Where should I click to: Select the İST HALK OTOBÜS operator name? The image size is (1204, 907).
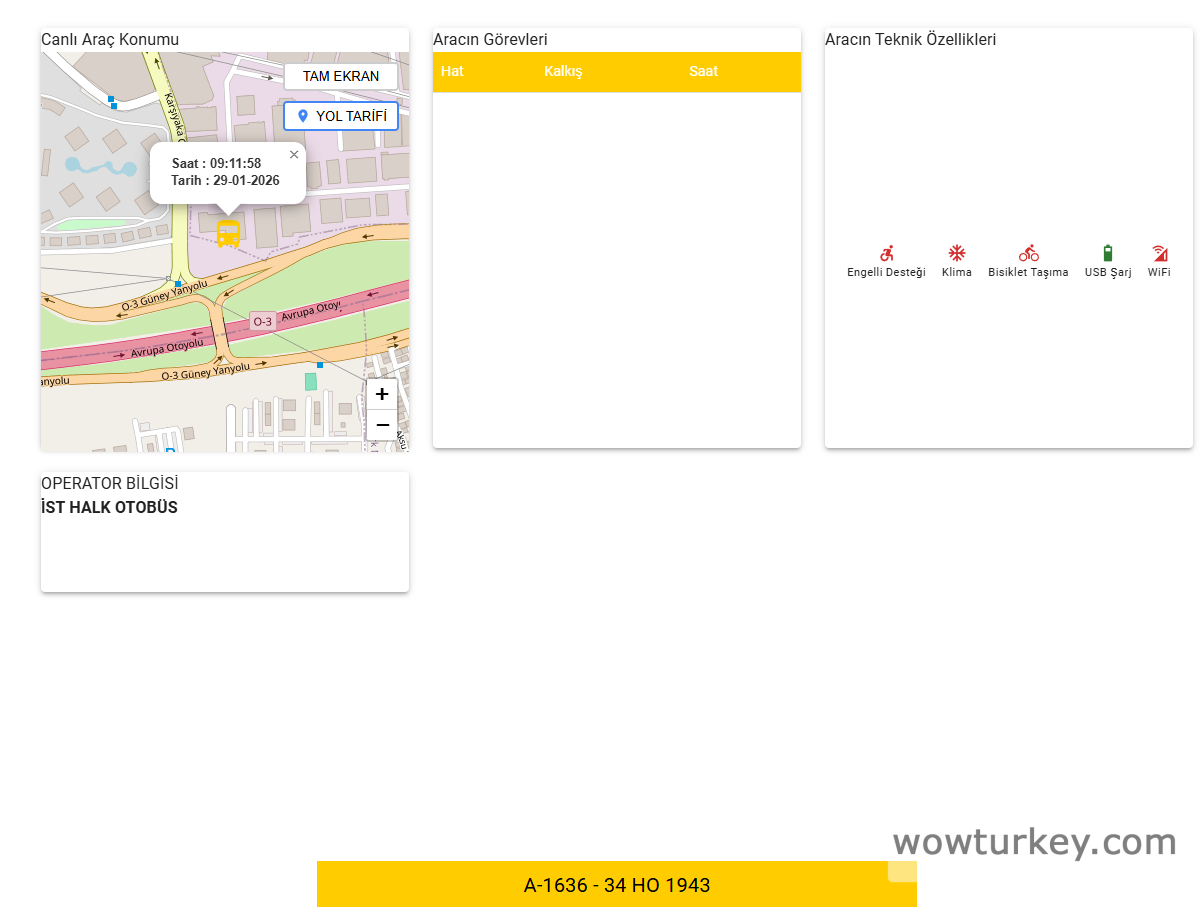(109, 507)
